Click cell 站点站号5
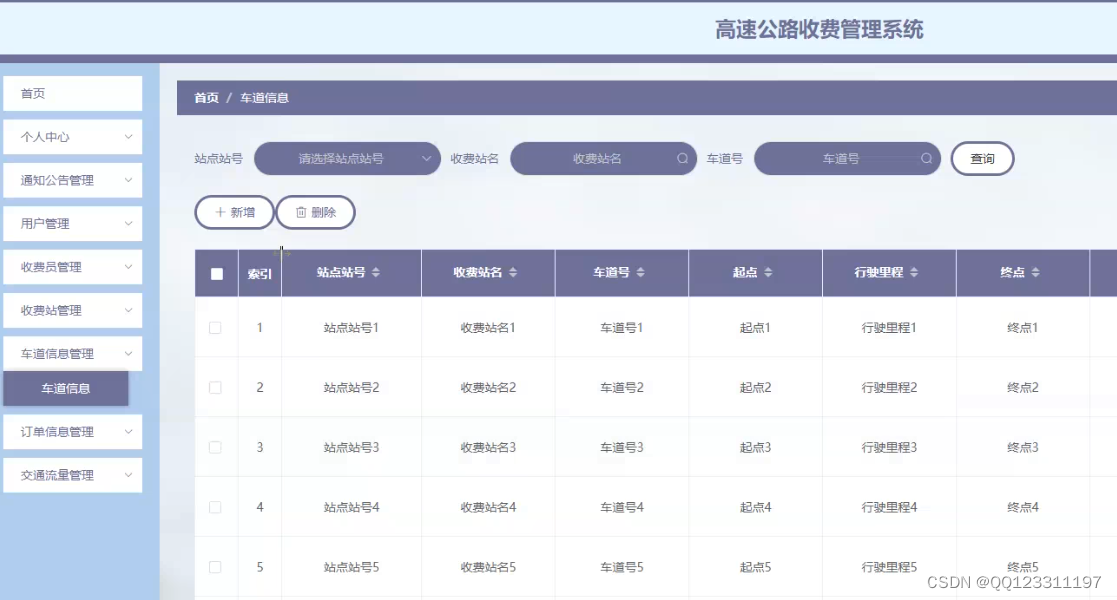Viewport: 1117px width, 600px height. click(351, 567)
